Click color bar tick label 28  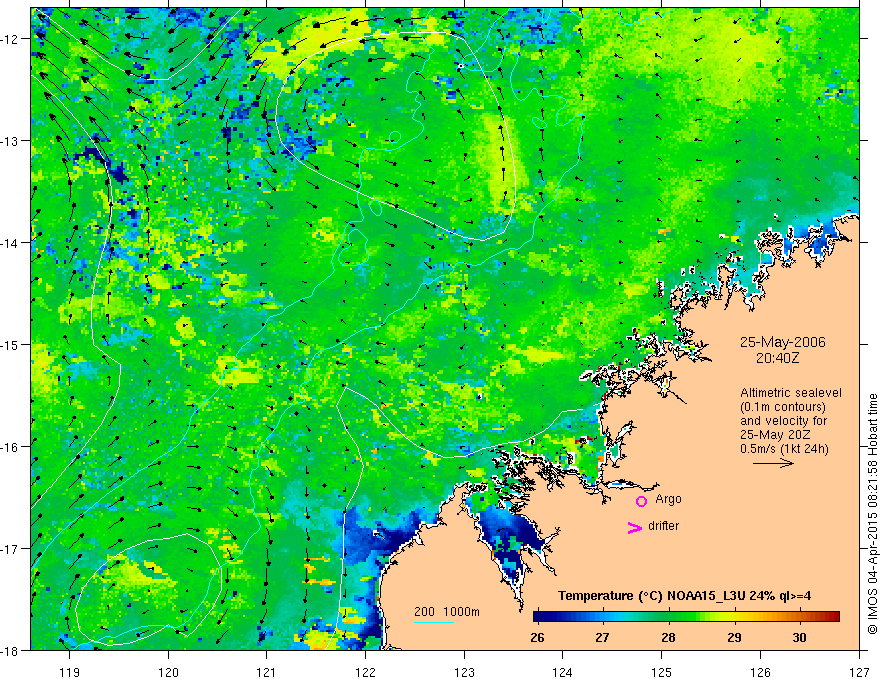668,637
